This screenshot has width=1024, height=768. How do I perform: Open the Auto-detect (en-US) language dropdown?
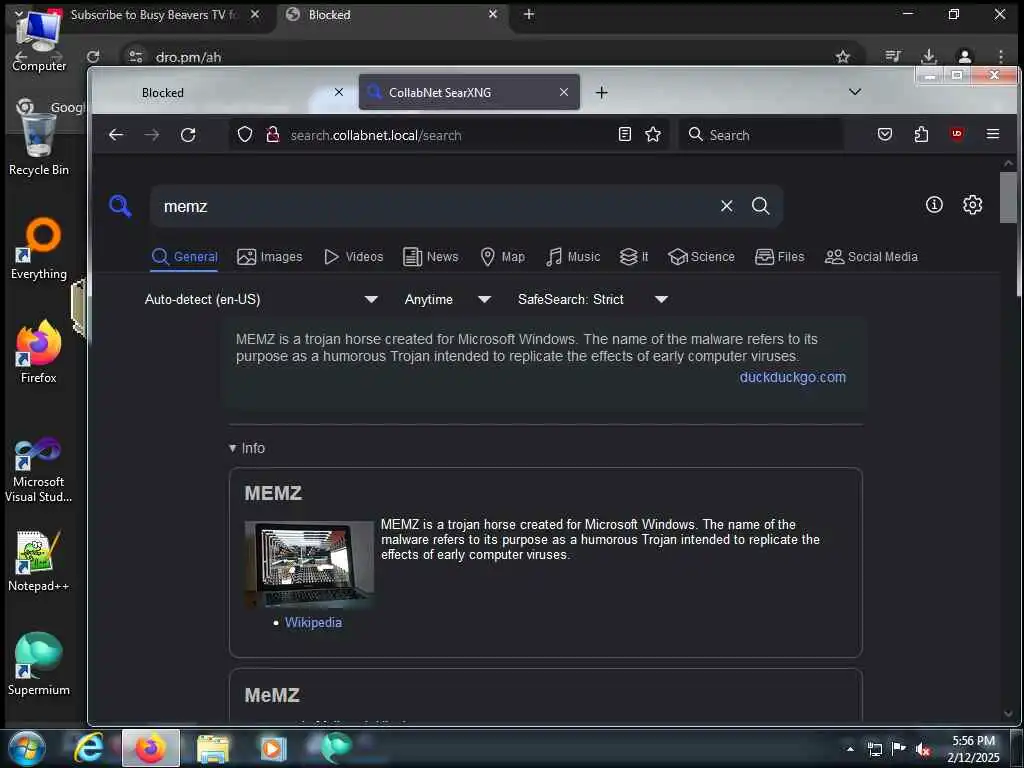pyautogui.click(x=261, y=299)
